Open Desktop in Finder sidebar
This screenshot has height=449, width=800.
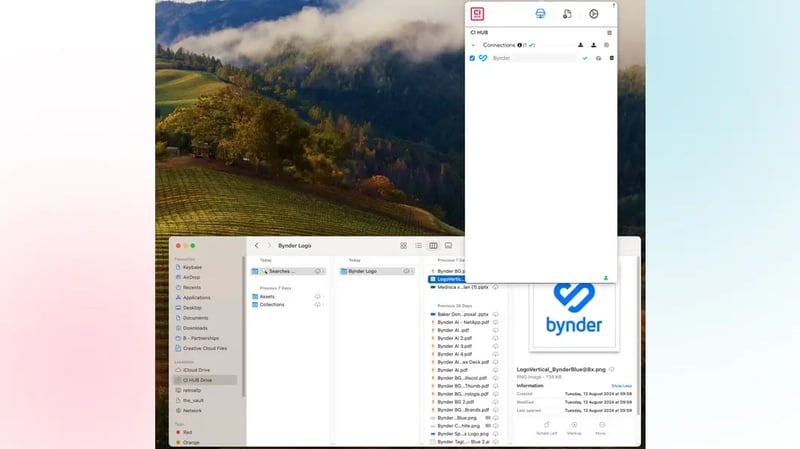tap(192, 308)
